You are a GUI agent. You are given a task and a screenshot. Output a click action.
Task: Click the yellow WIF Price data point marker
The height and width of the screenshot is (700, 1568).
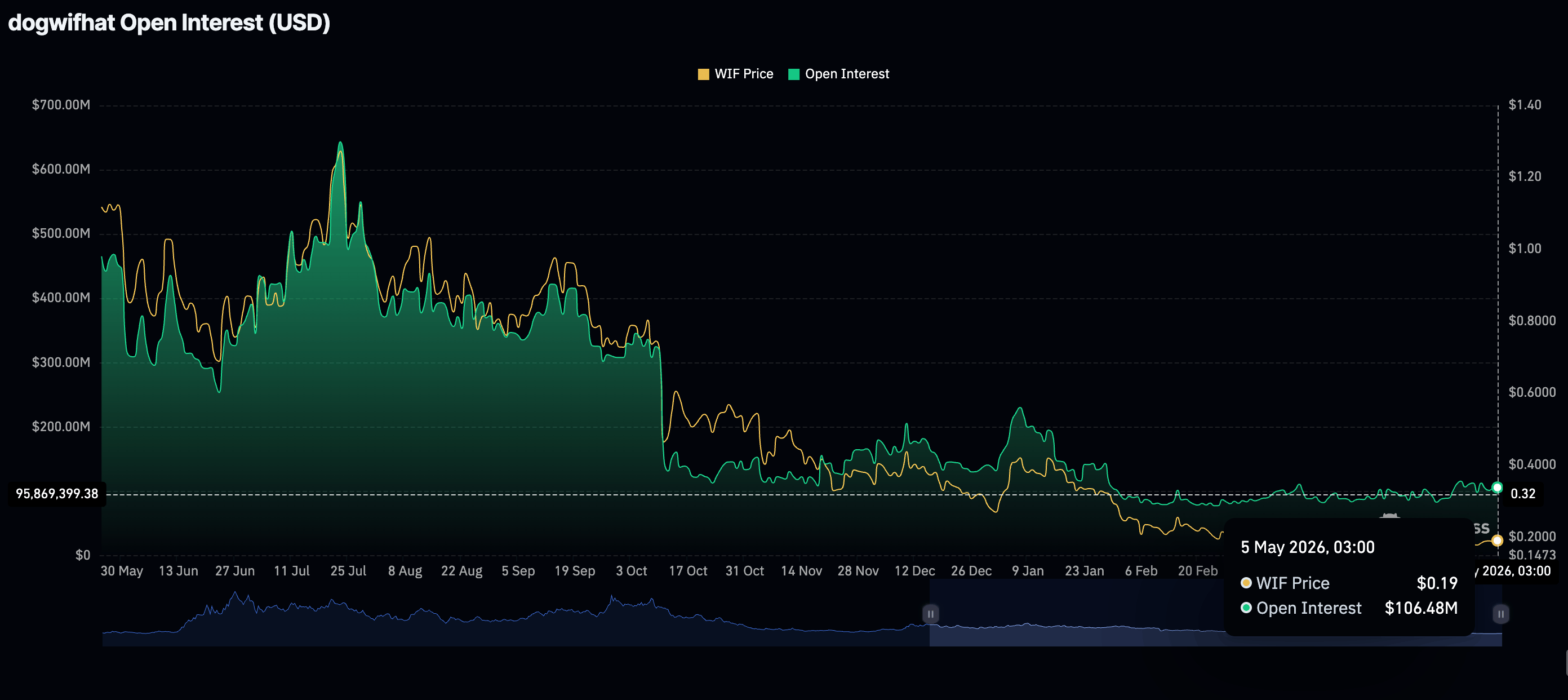pyautogui.click(x=1498, y=540)
